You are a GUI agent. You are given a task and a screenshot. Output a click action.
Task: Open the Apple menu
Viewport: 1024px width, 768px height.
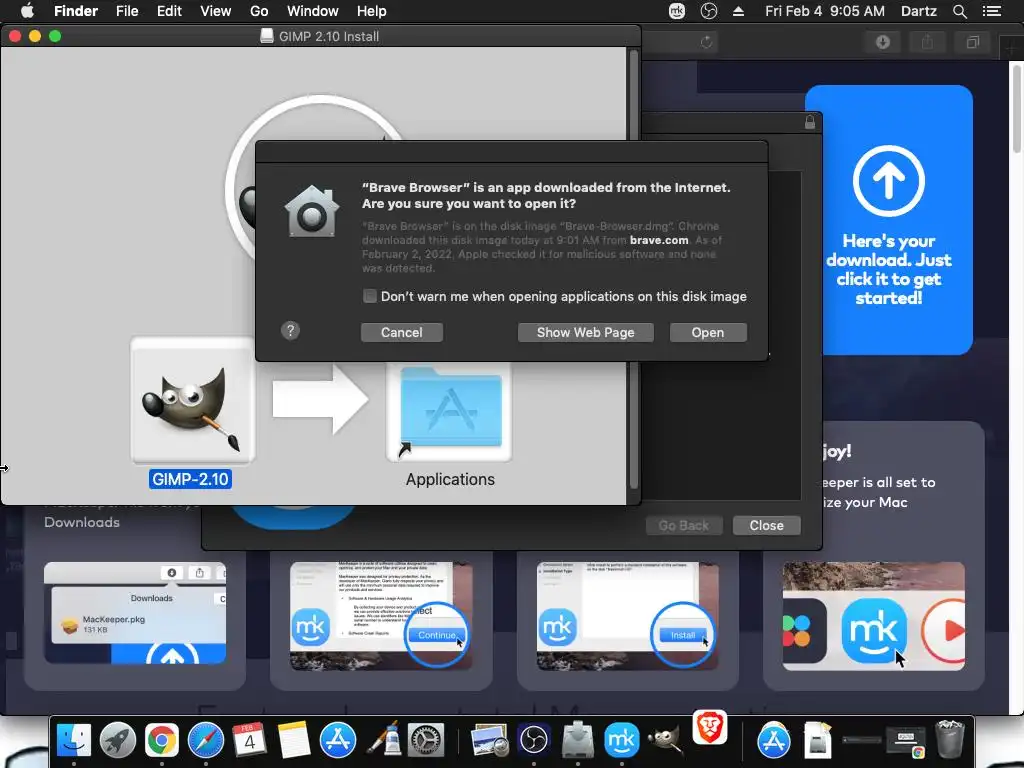(x=27, y=11)
